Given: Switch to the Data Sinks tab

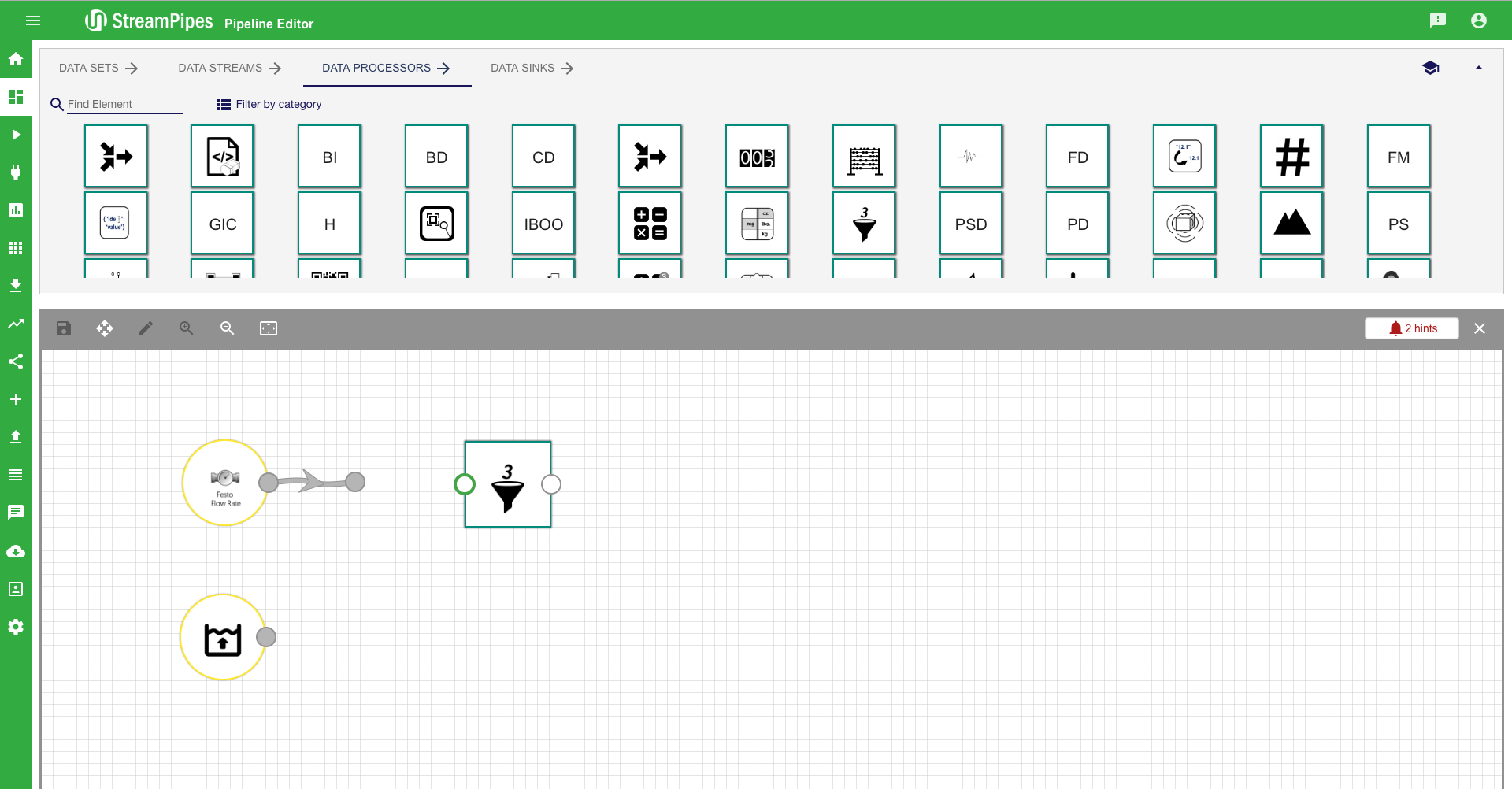Looking at the screenshot, I should pos(532,68).
